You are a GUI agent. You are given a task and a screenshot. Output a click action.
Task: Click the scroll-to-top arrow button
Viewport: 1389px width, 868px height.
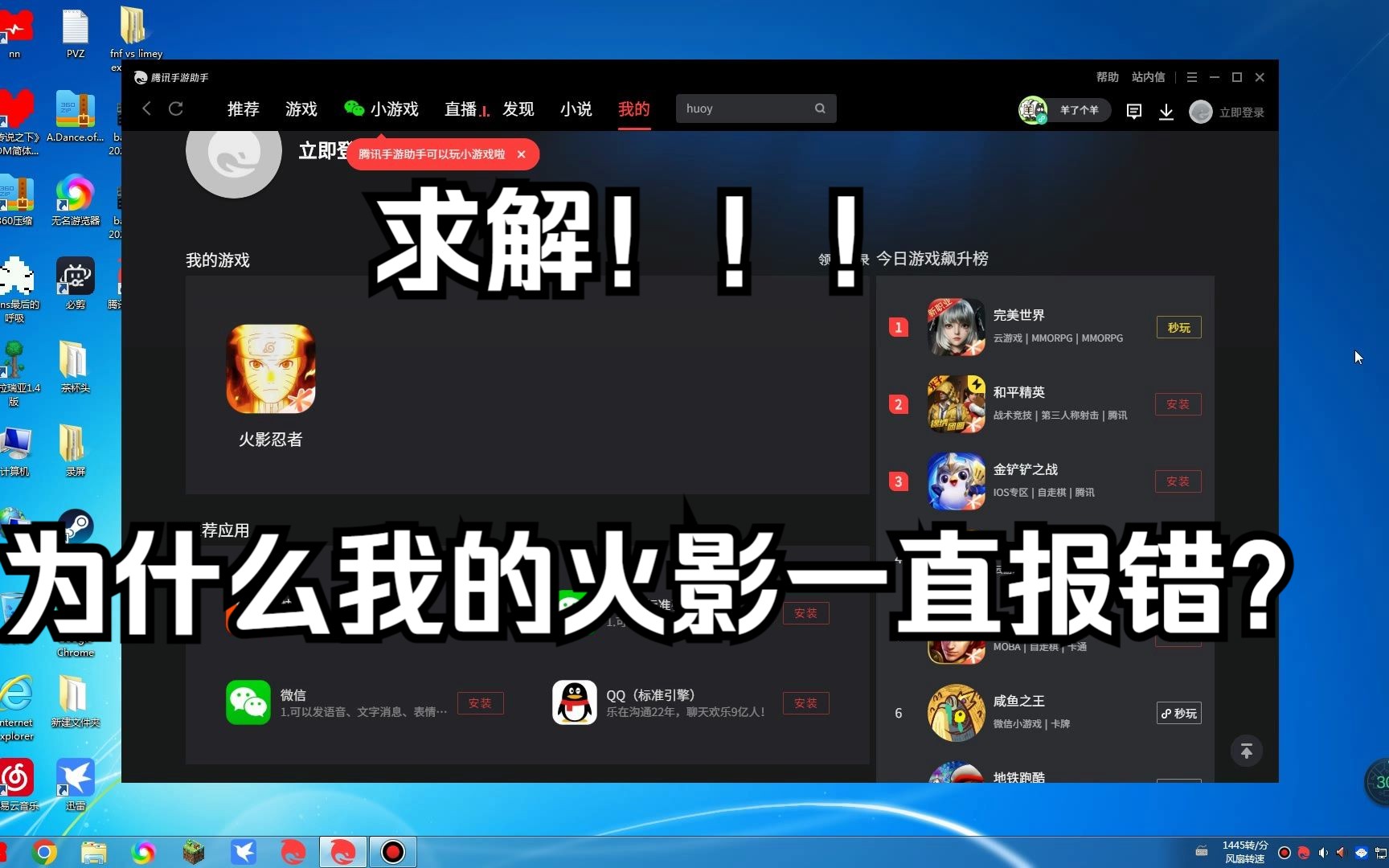pyautogui.click(x=1246, y=751)
